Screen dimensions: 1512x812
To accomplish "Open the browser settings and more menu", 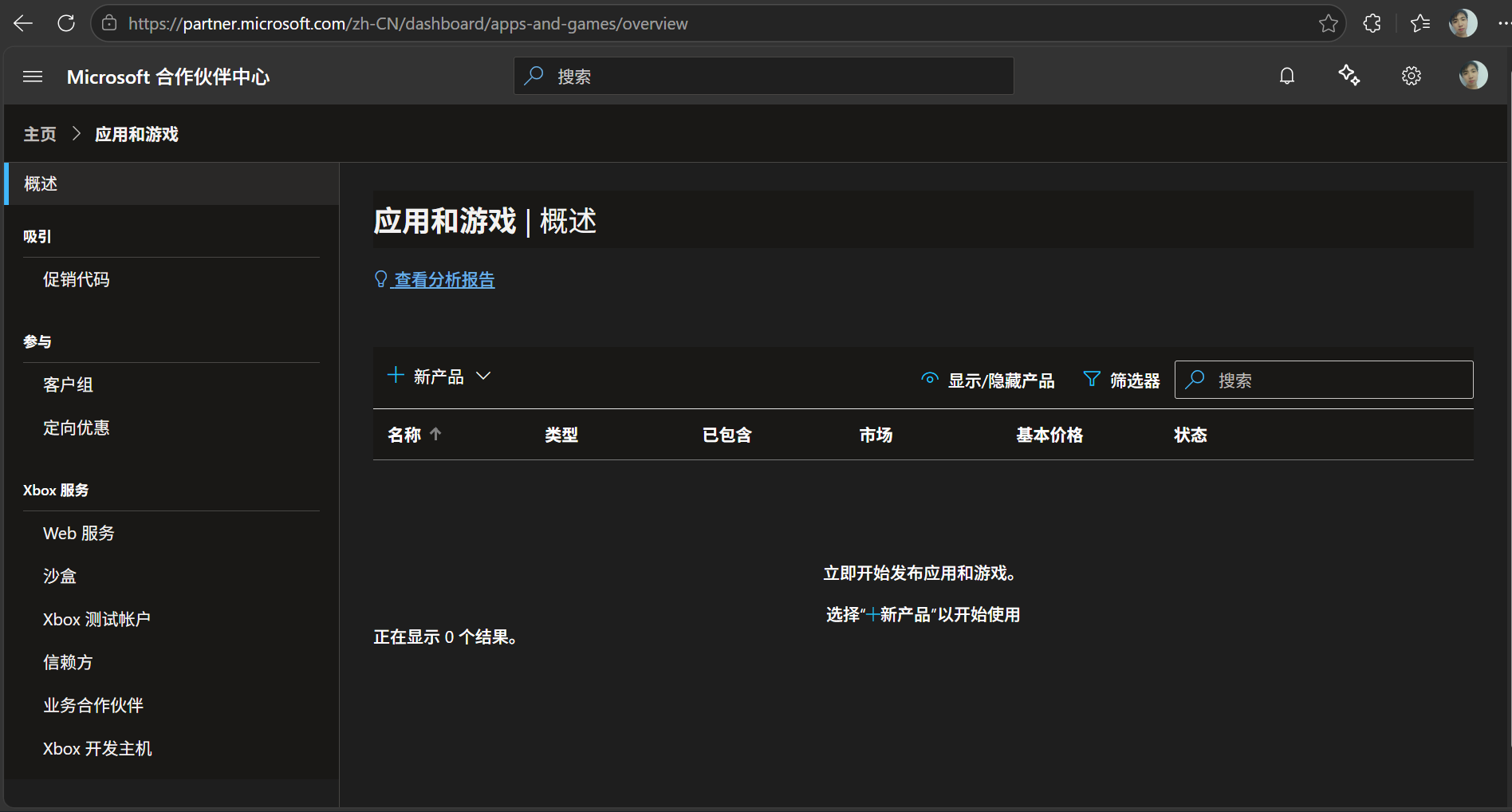I will [x=1504, y=24].
